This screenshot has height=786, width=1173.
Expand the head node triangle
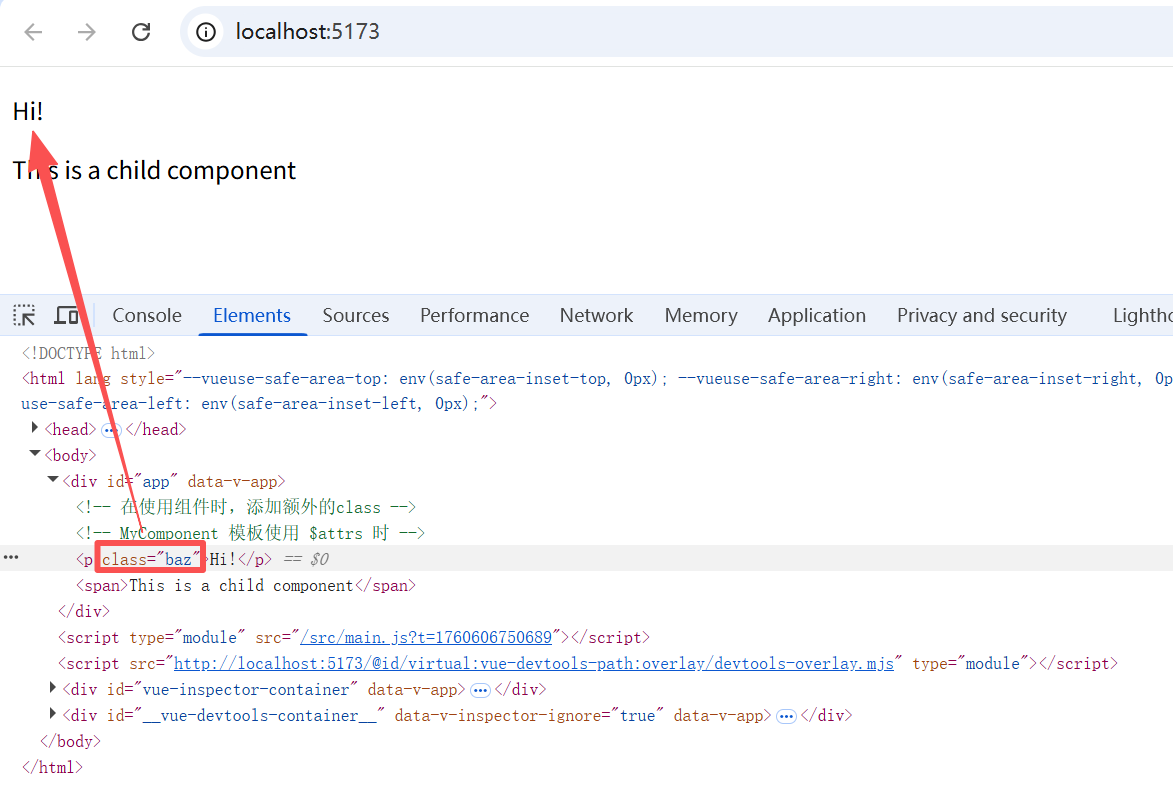[x=34, y=428]
